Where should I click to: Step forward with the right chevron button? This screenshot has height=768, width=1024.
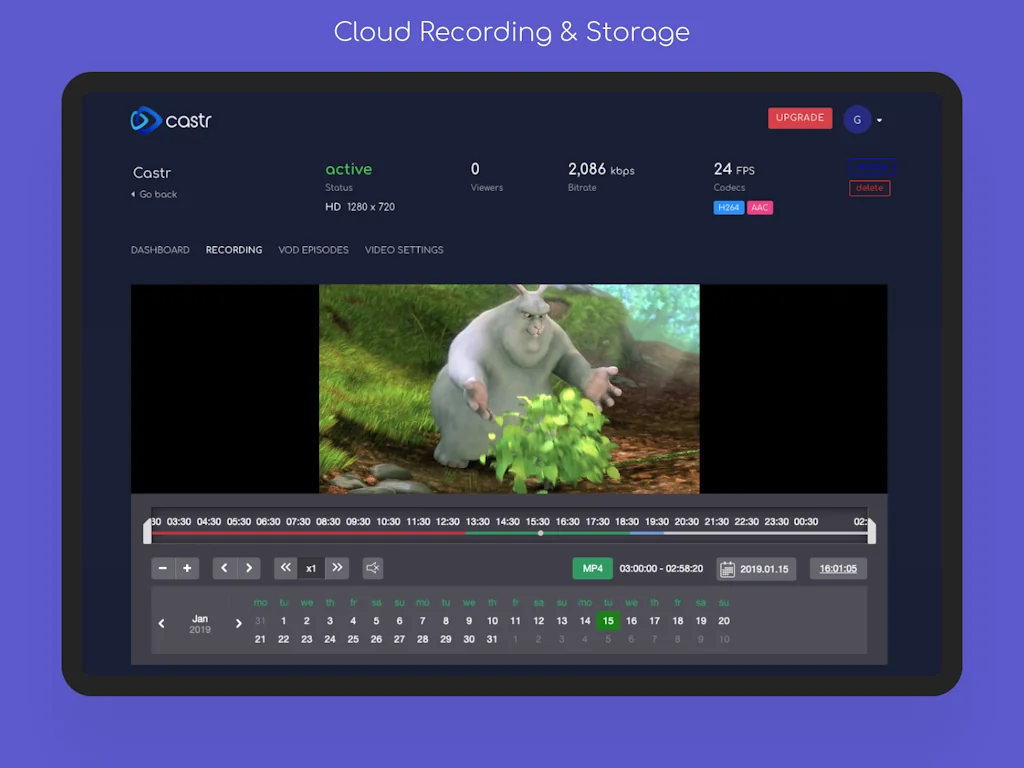pyautogui.click(x=249, y=568)
